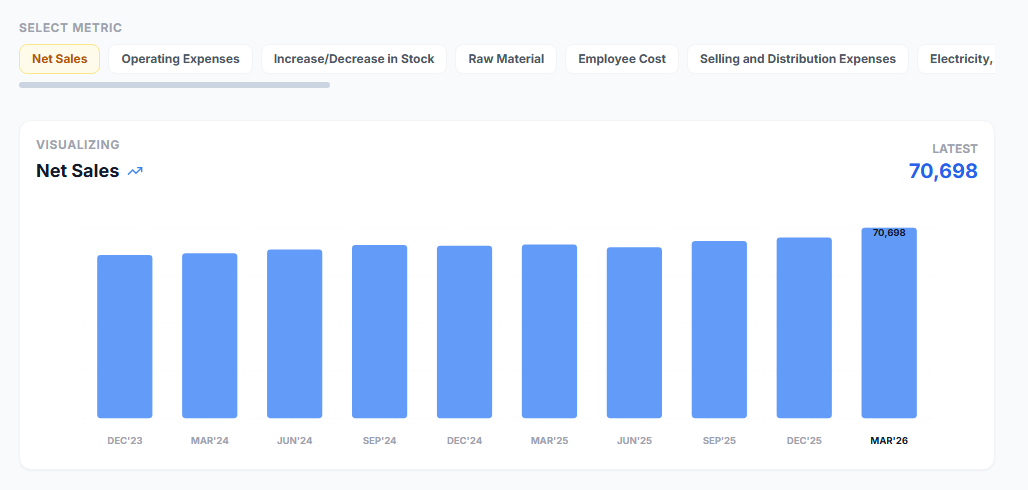Viewport: 1028px width, 490px height.
Task: Click the Net Sales chart heading
Action: [x=77, y=171]
